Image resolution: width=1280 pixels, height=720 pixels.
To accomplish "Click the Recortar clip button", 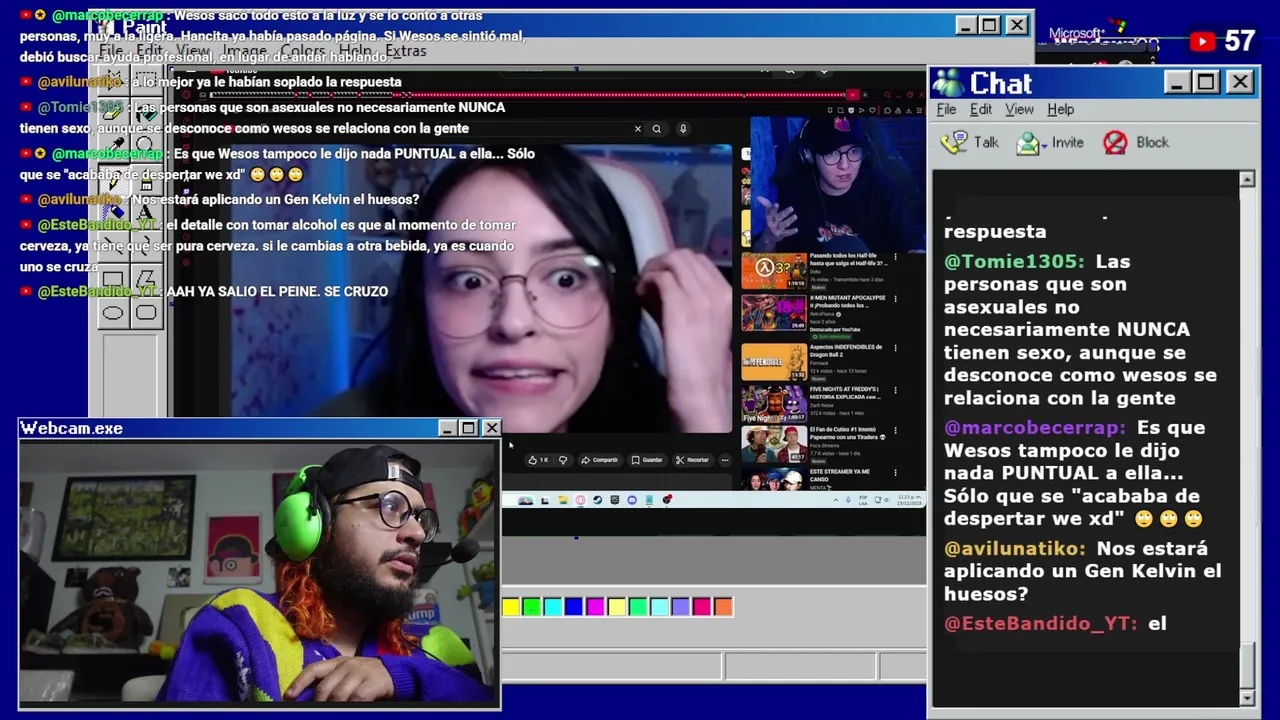I will [693, 460].
